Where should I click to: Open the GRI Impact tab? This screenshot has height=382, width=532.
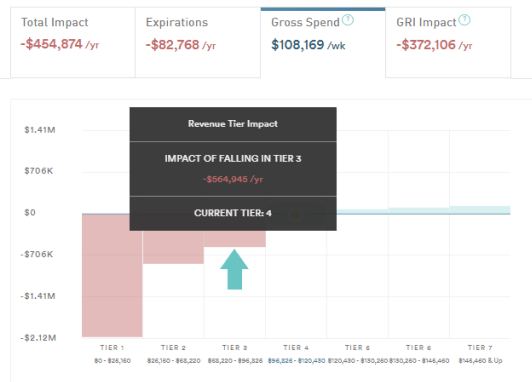tap(448, 43)
